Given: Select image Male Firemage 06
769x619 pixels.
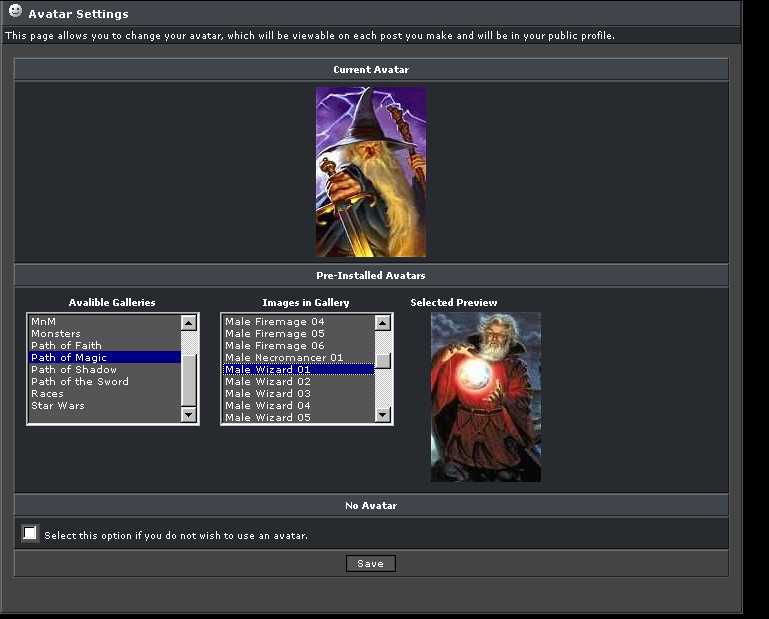Looking at the screenshot, I should pos(299,345).
